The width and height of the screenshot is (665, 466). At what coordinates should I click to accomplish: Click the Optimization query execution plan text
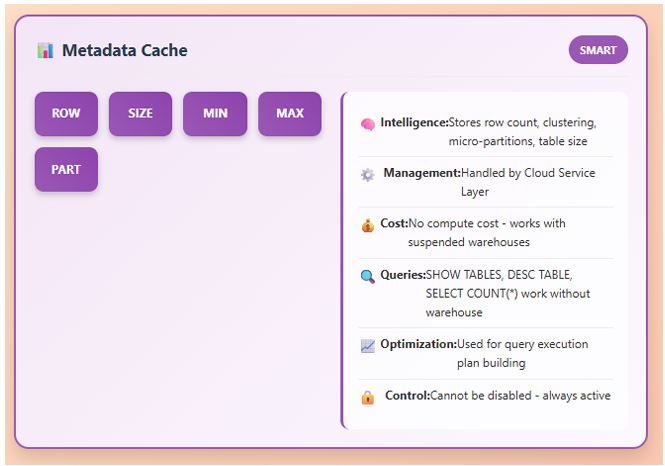click(x=522, y=353)
